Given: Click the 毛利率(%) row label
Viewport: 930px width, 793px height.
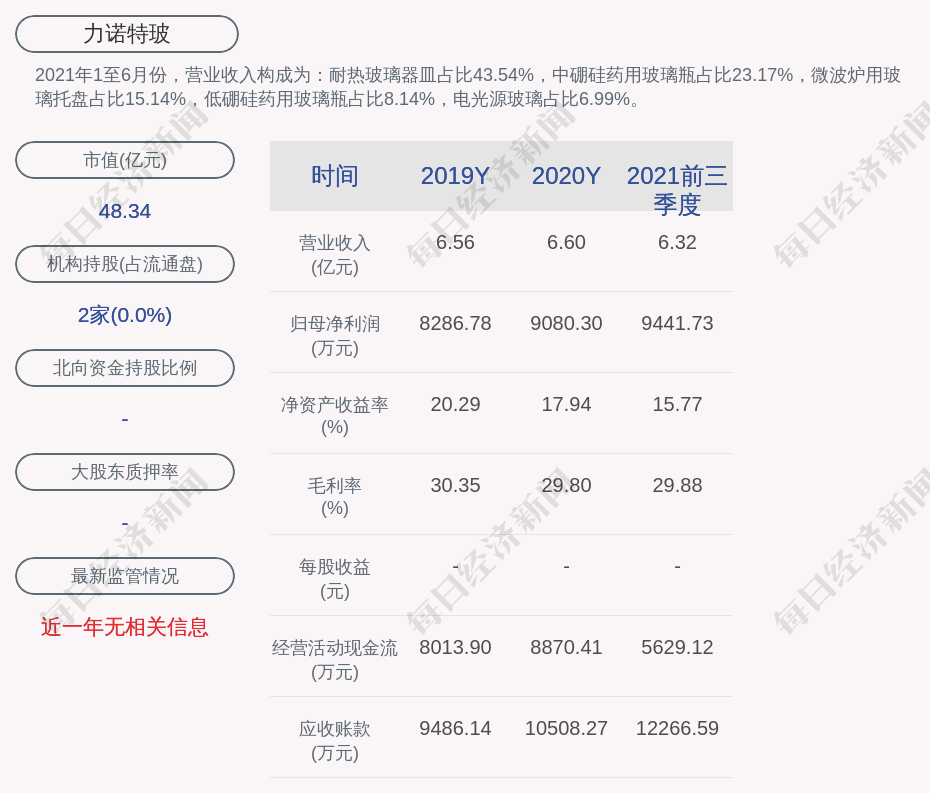Looking at the screenshot, I should 335,497.
